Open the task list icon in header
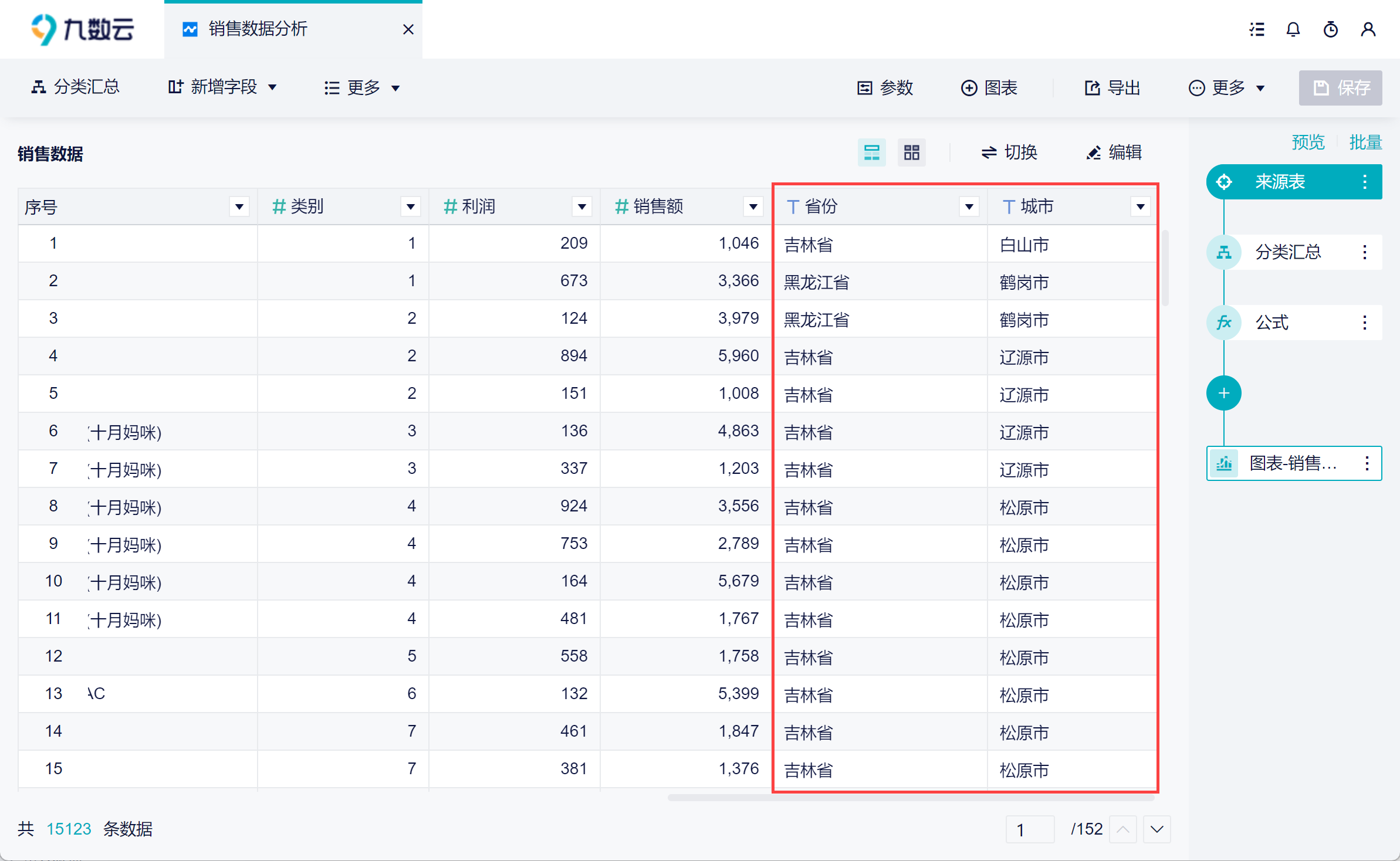 click(1257, 29)
